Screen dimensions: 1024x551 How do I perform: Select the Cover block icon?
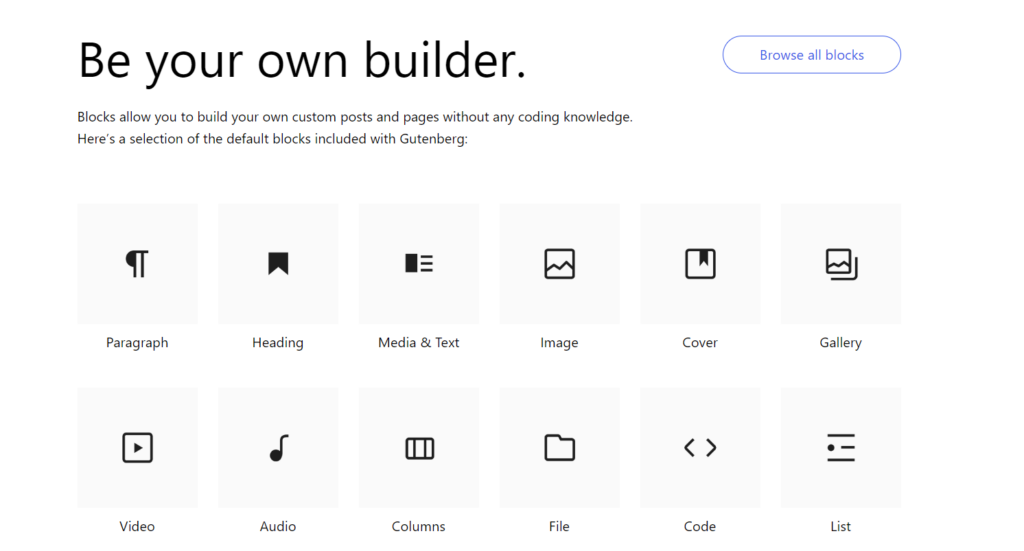tap(700, 264)
